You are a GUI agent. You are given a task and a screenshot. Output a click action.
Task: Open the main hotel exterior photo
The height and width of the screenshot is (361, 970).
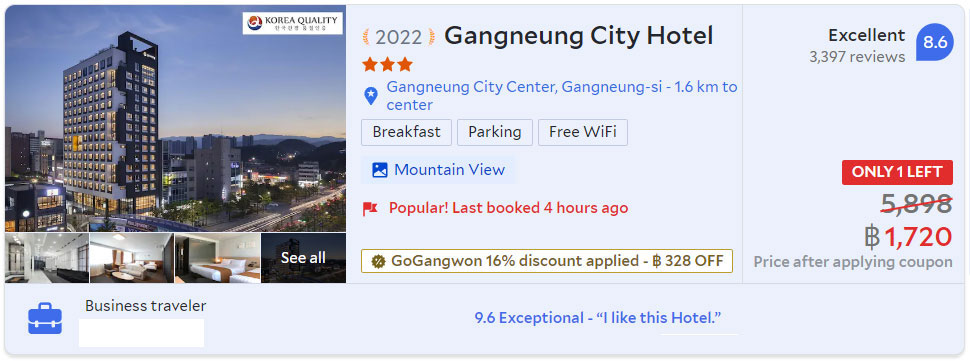click(x=176, y=118)
